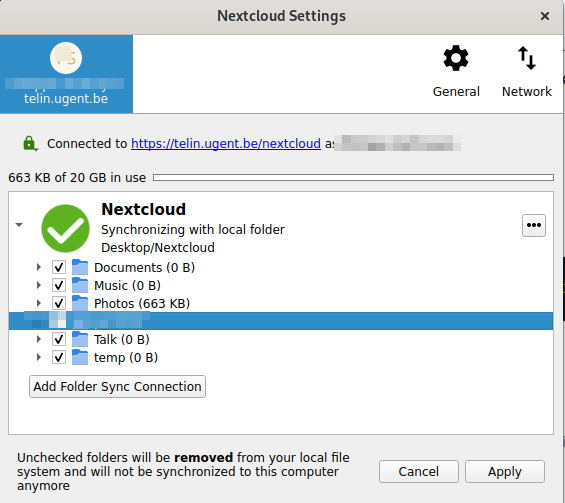Open the three-dots folder options button

534,226
